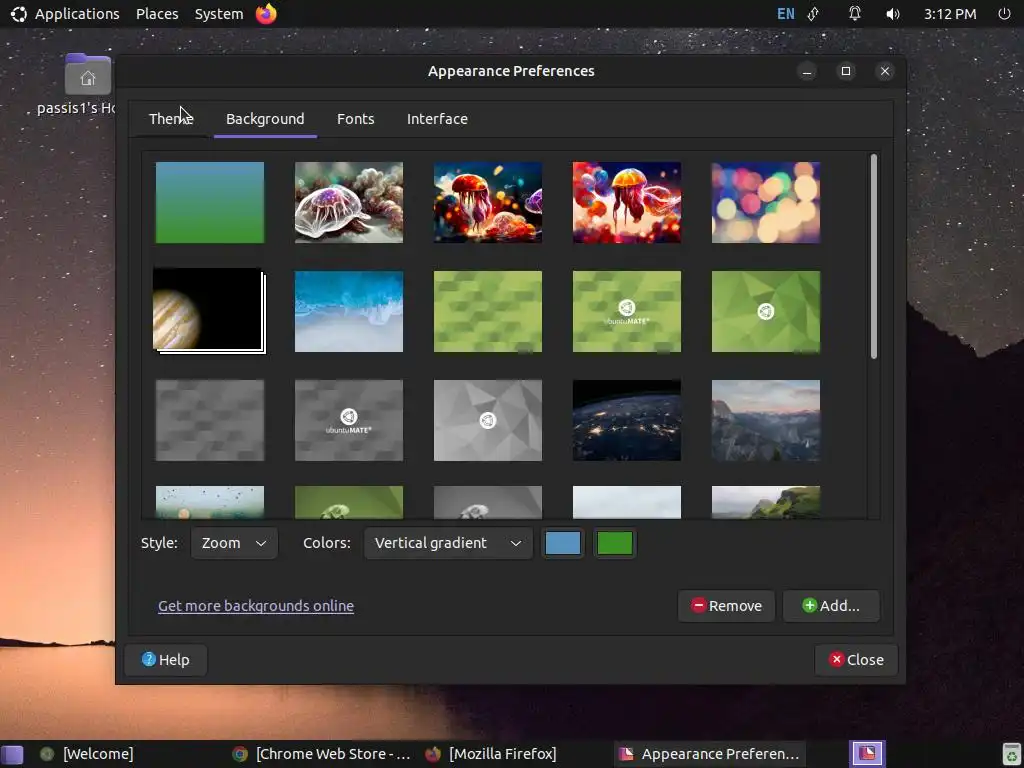The image size is (1024, 768).
Task: Click the Ubuntu MATE logo in the top panel
Action: (x=18, y=14)
